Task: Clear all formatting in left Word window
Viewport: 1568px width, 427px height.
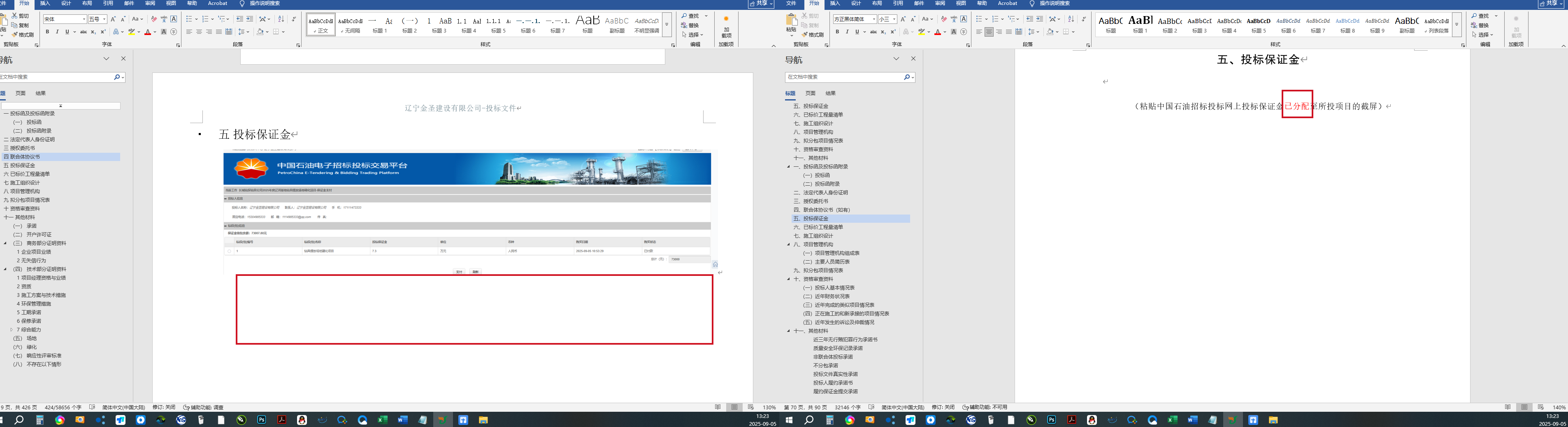Action: click(x=153, y=19)
